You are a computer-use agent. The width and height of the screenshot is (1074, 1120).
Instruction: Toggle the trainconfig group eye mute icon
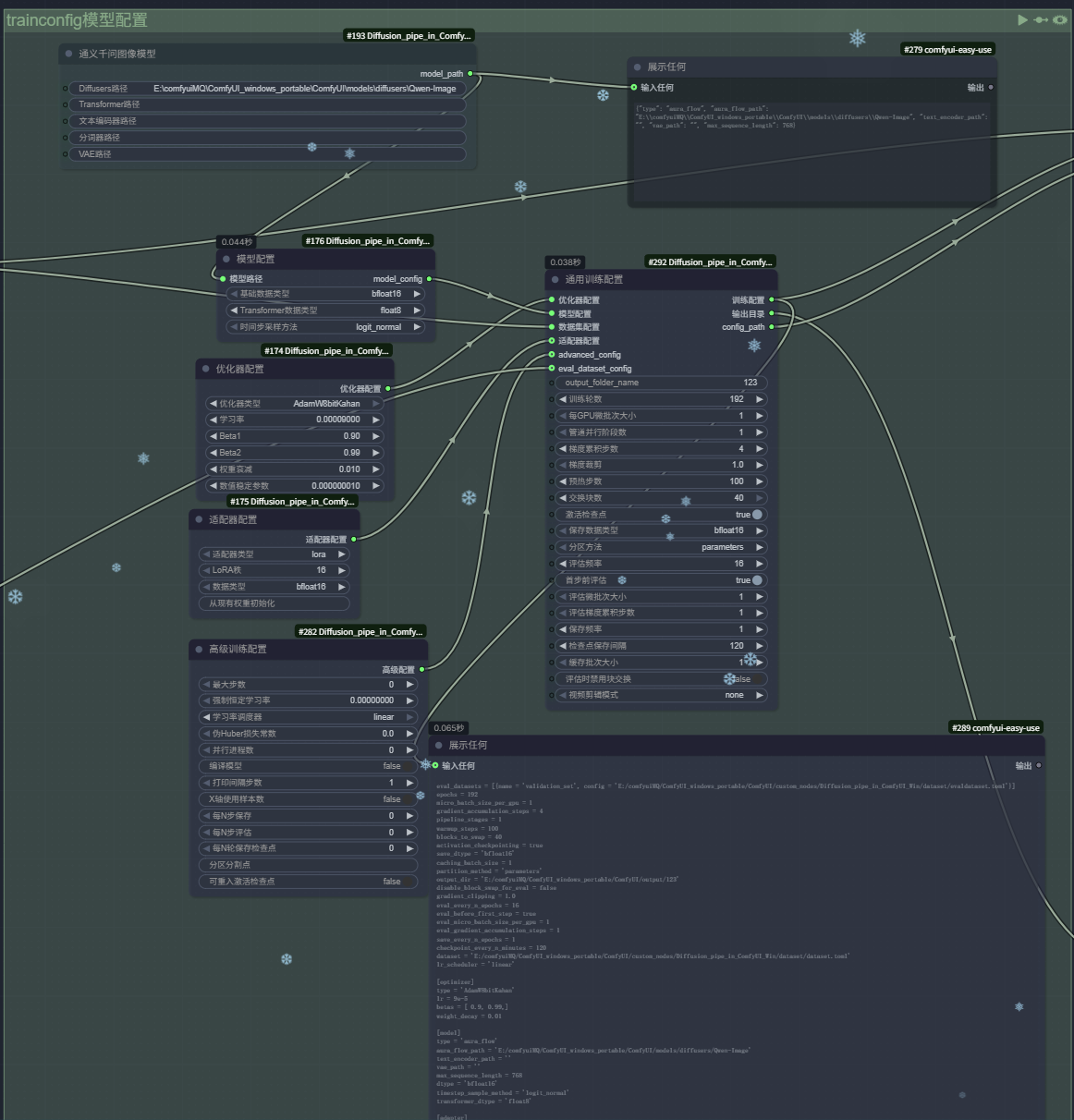1059,19
